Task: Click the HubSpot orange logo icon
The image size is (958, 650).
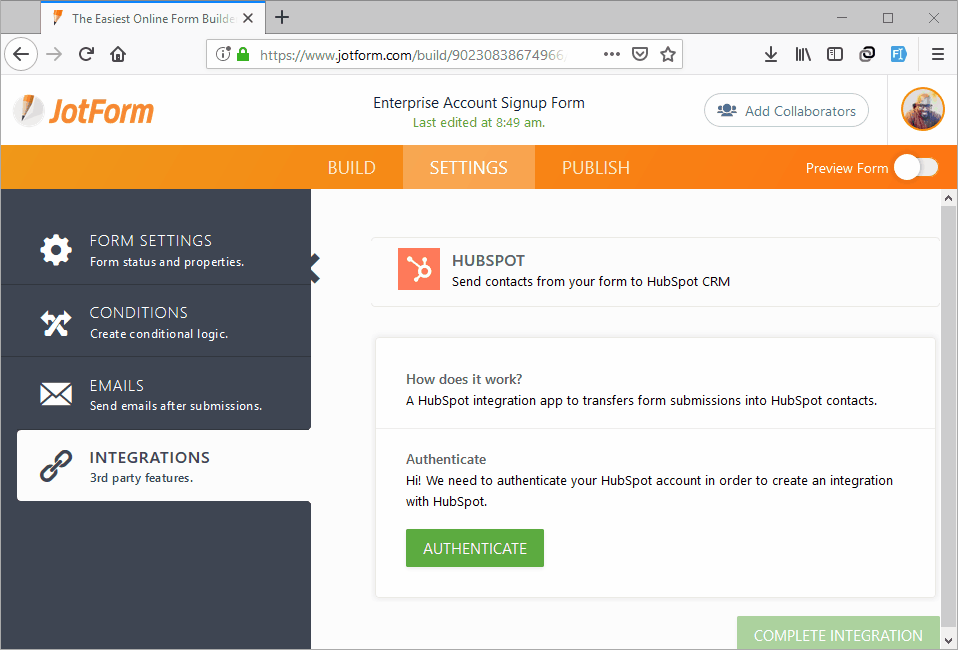Action: click(419, 269)
